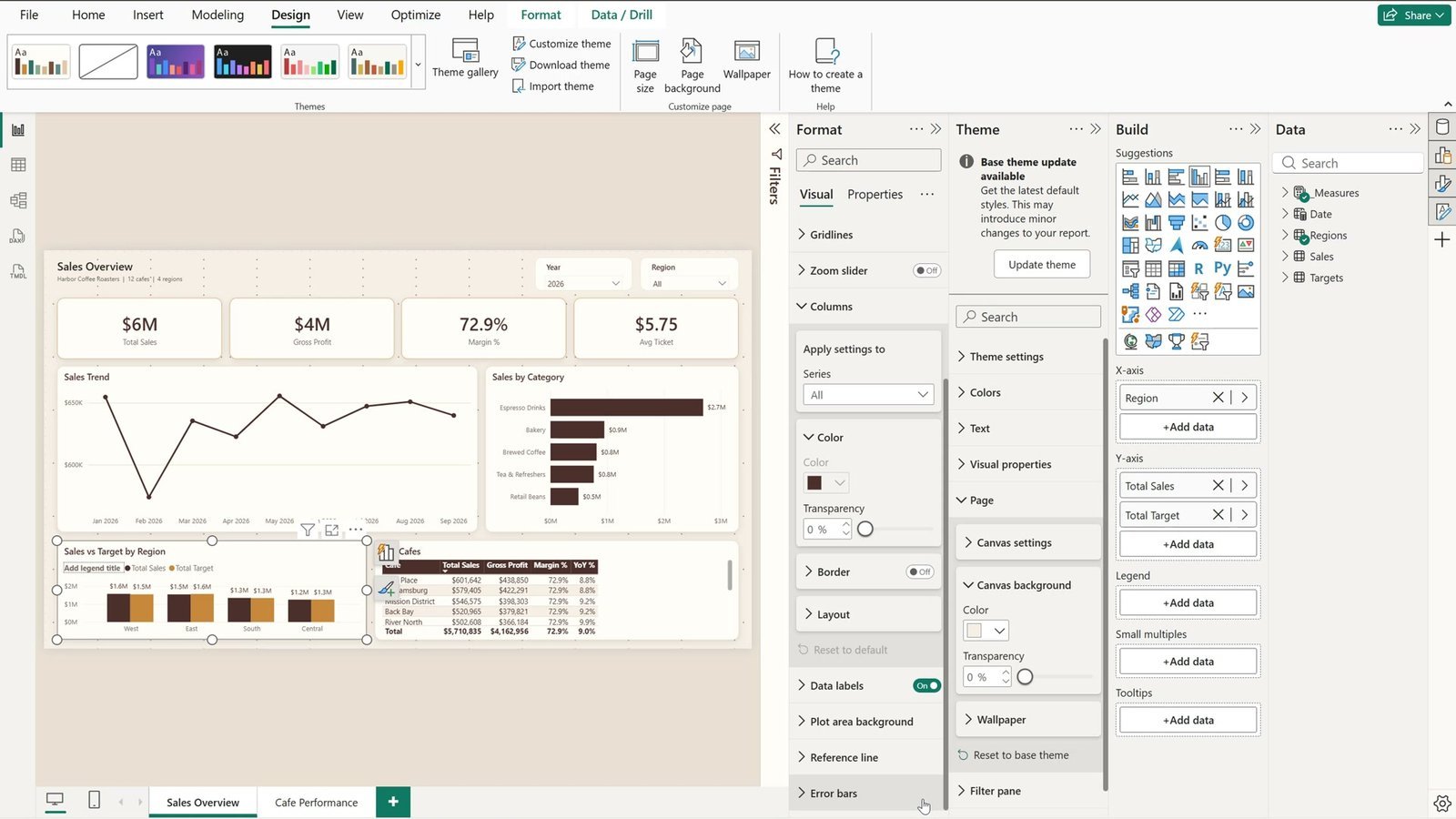Open settings gear at bottom right
Viewport: 1456px width, 819px height.
[1442, 803]
